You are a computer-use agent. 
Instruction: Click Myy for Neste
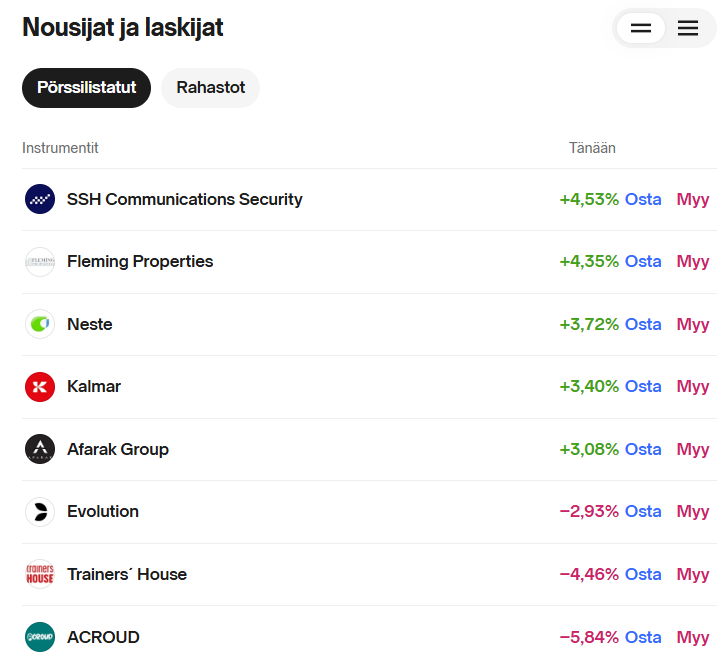(x=693, y=324)
